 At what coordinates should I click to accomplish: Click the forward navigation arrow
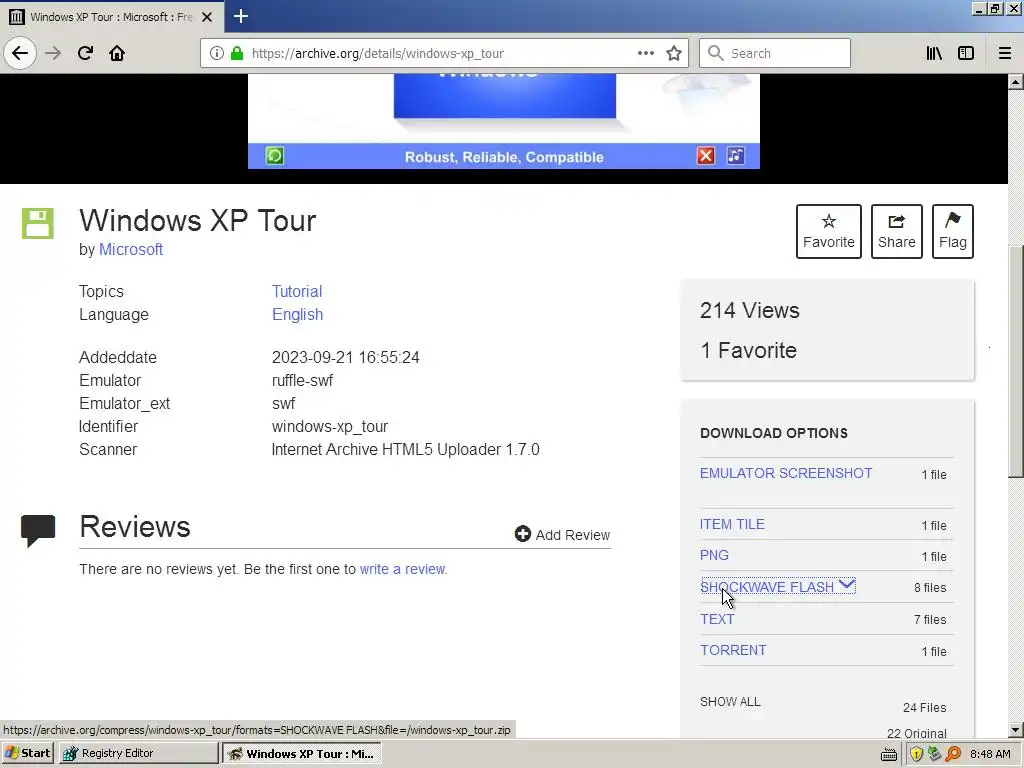pos(53,54)
